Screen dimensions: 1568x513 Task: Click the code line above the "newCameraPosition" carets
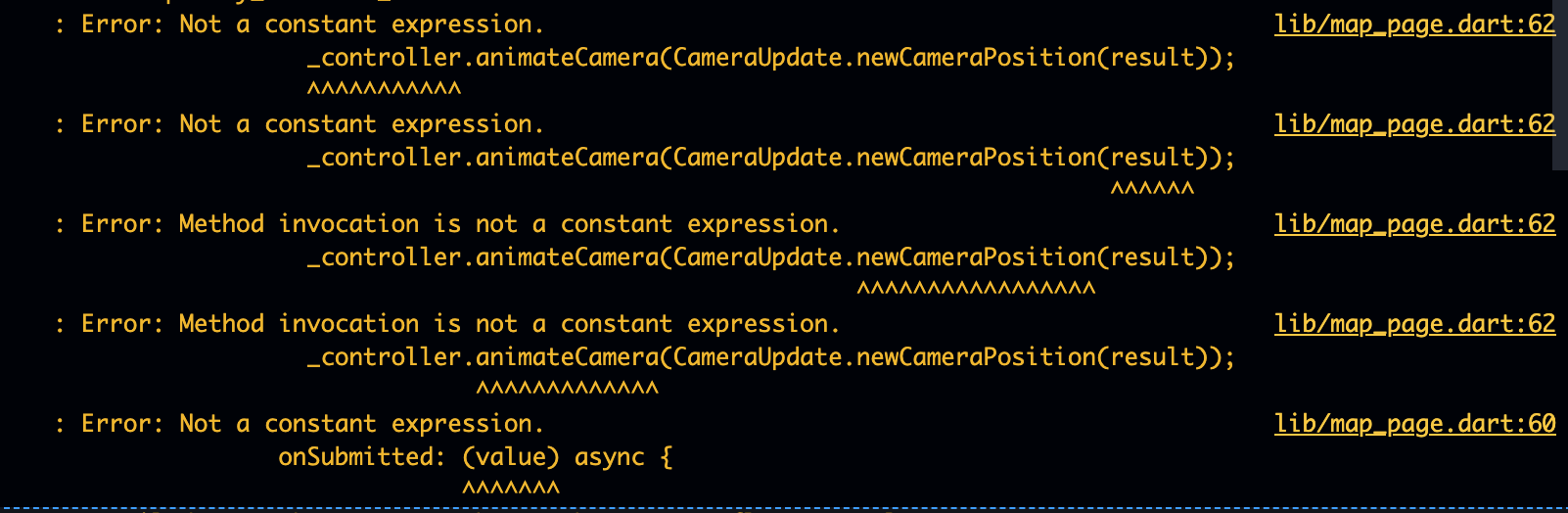[x=770, y=257]
